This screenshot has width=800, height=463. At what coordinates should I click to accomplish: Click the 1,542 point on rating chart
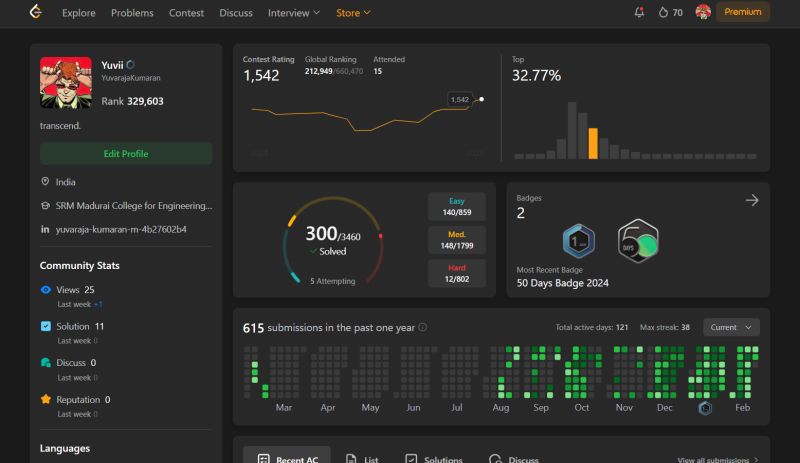pos(481,99)
